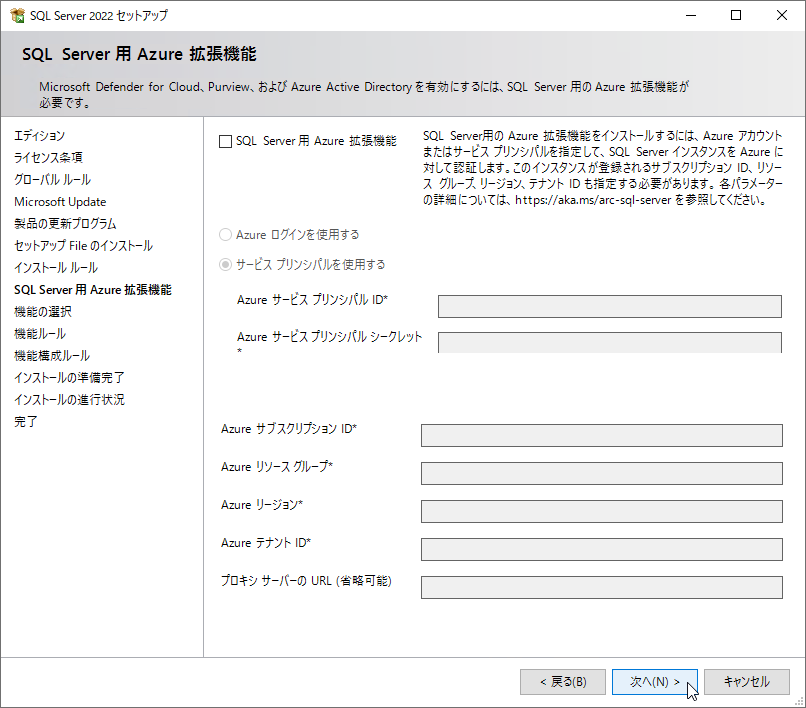Go back with the 戻る(B) button

pyautogui.click(x=563, y=682)
